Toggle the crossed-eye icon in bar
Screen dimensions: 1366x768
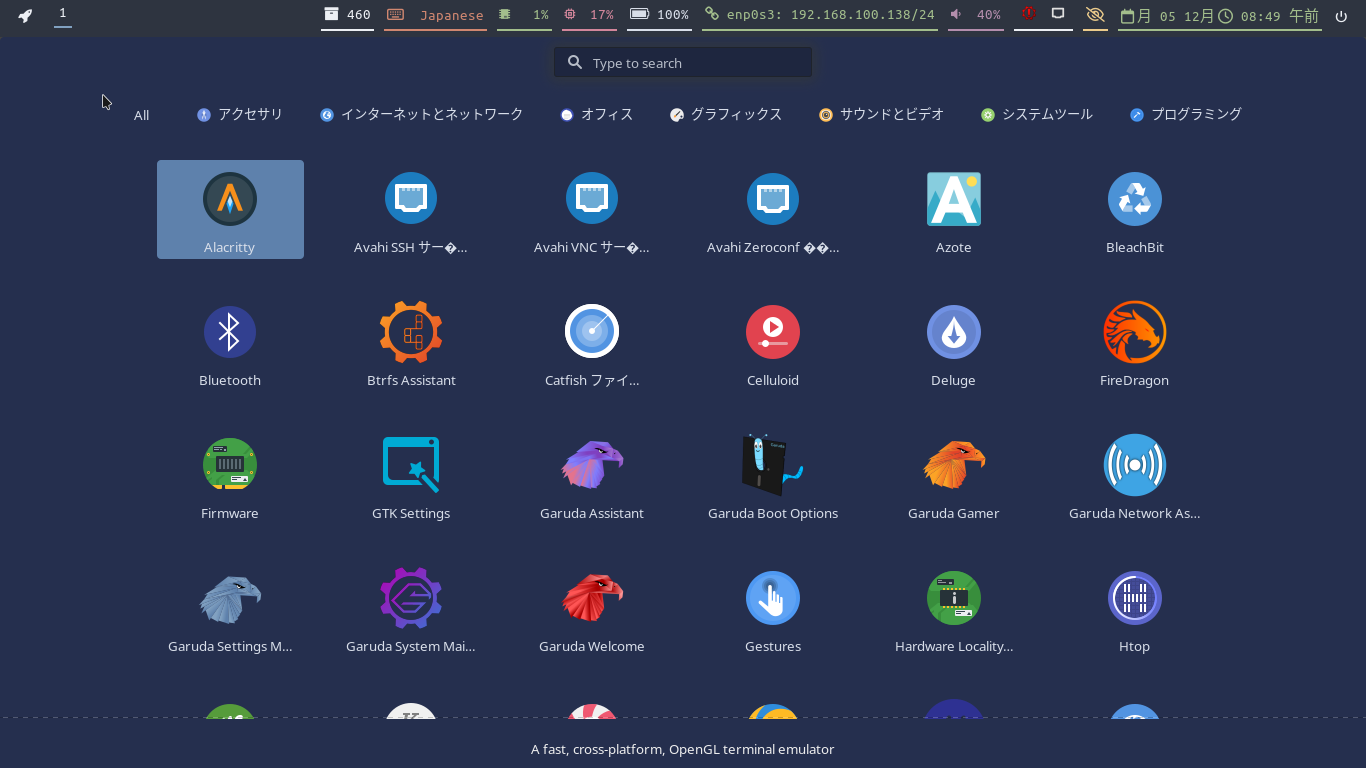tap(1095, 15)
